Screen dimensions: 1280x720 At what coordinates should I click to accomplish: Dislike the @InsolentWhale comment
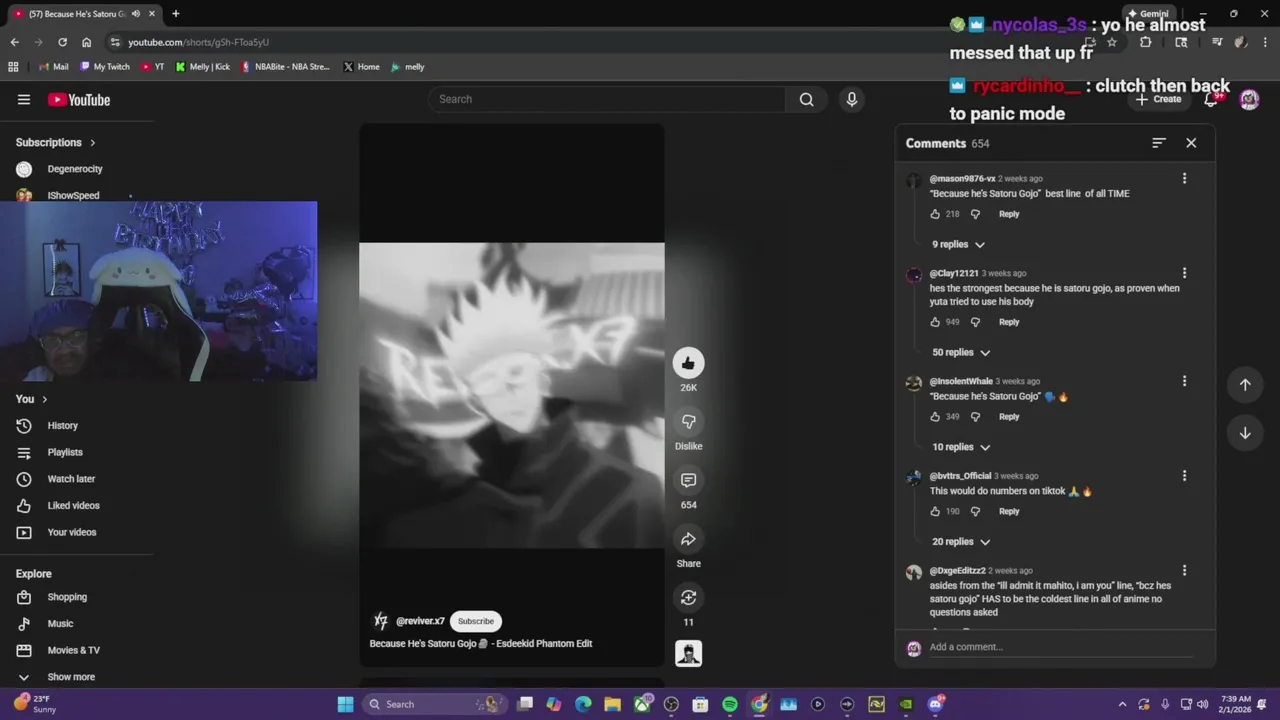[x=975, y=416]
